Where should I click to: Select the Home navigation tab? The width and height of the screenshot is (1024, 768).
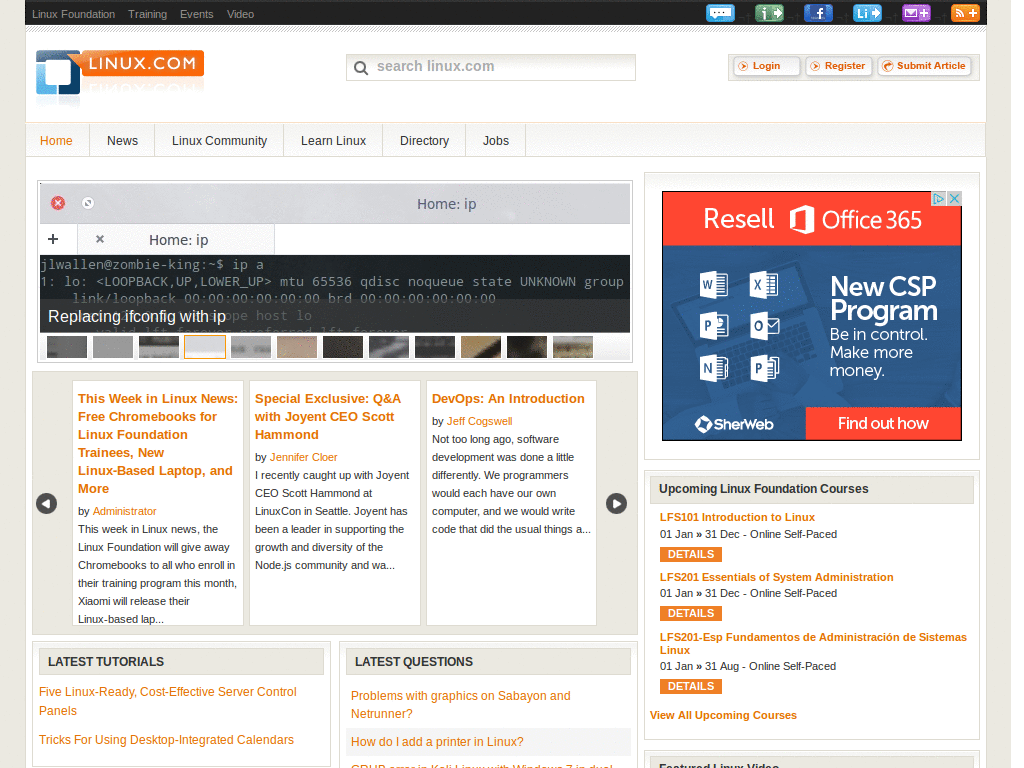(56, 140)
